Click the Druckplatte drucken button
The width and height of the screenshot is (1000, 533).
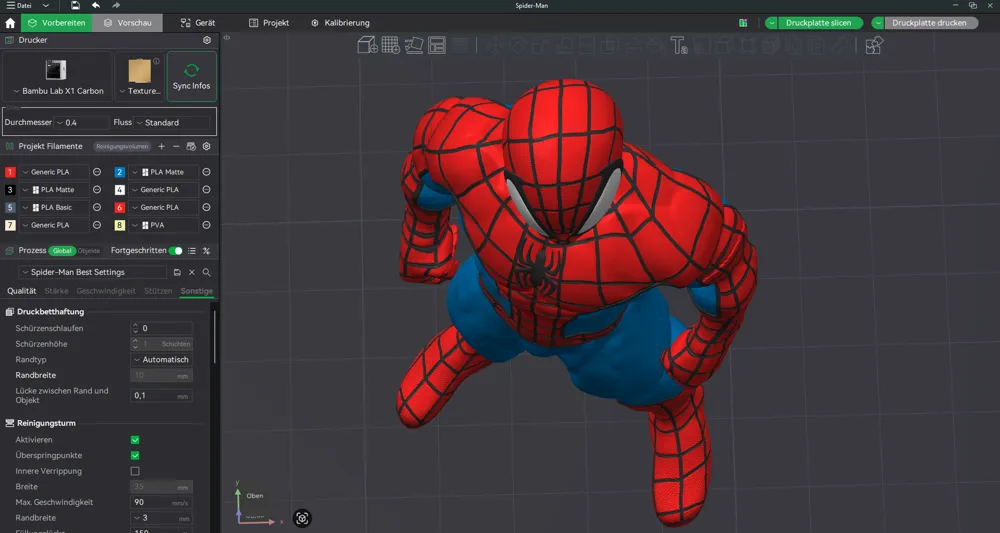click(x=929, y=23)
